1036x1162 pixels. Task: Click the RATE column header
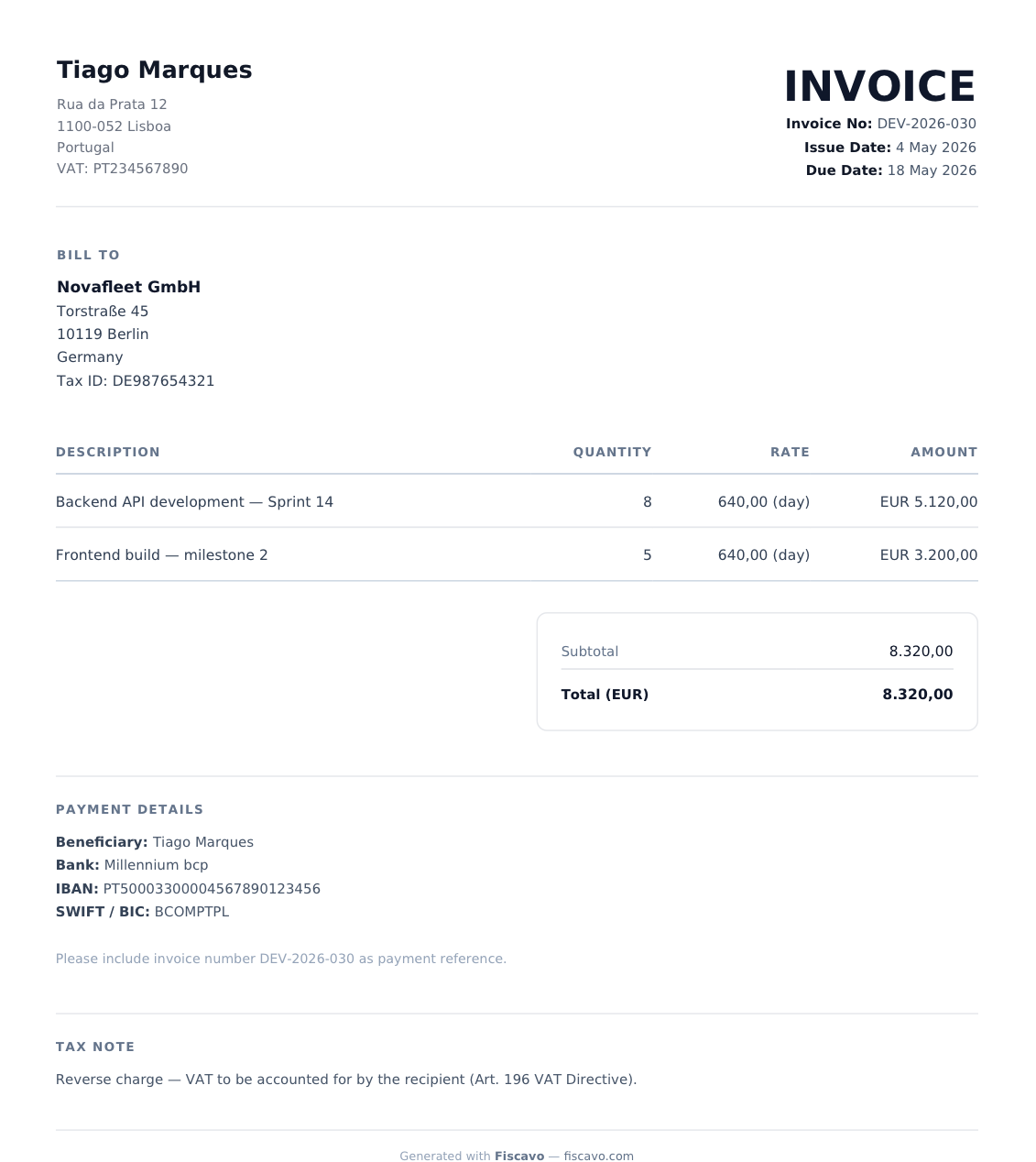(790, 452)
